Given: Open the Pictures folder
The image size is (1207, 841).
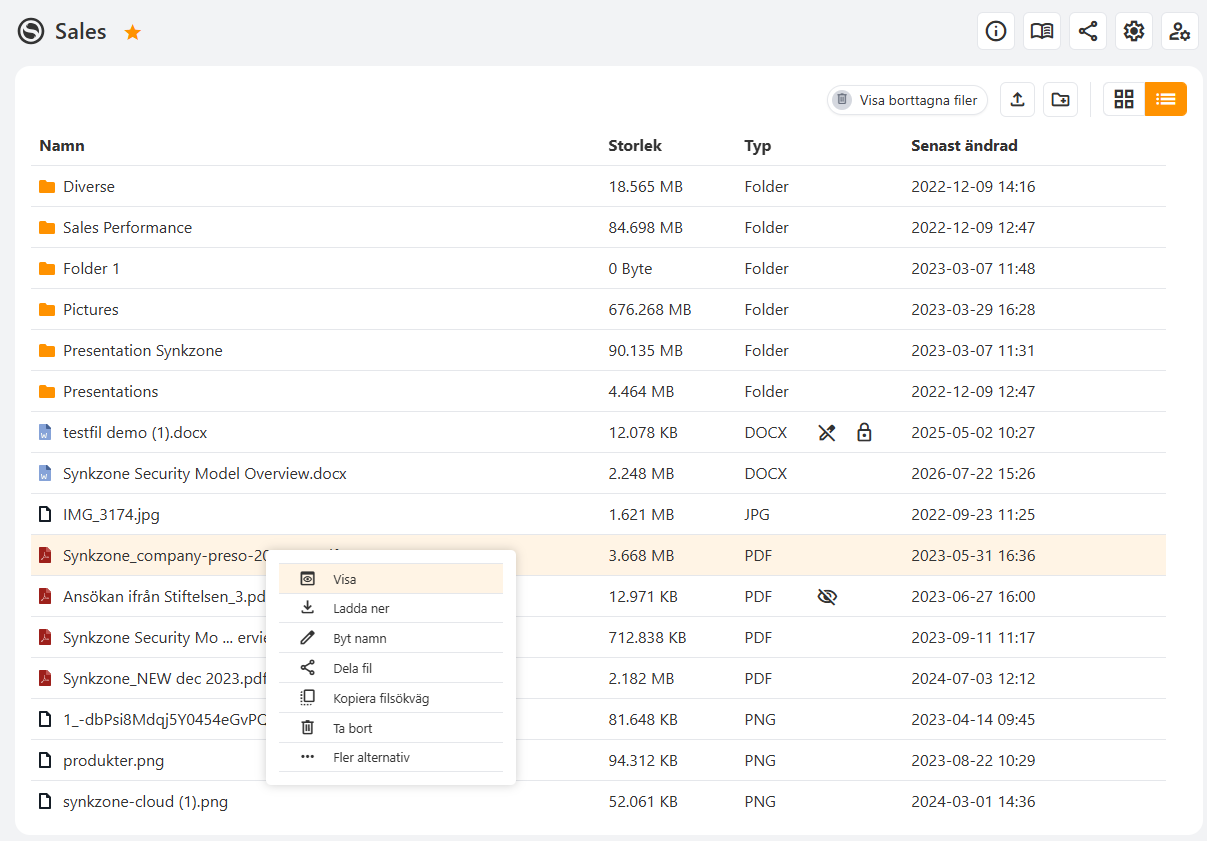Looking at the screenshot, I should point(91,310).
